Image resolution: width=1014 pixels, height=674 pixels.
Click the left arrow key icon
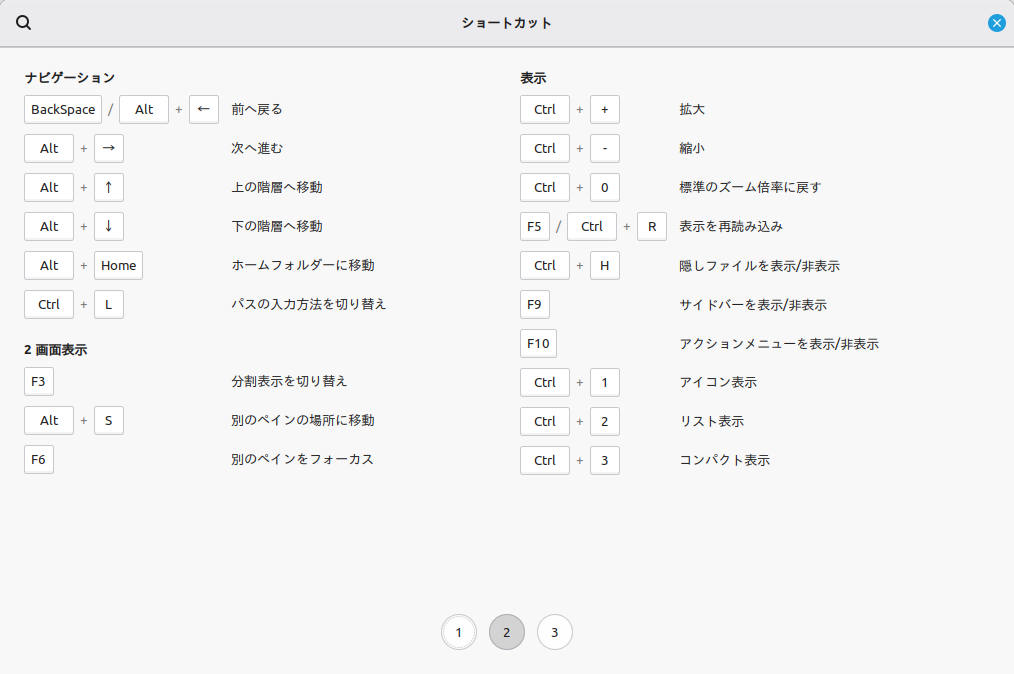click(x=204, y=109)
